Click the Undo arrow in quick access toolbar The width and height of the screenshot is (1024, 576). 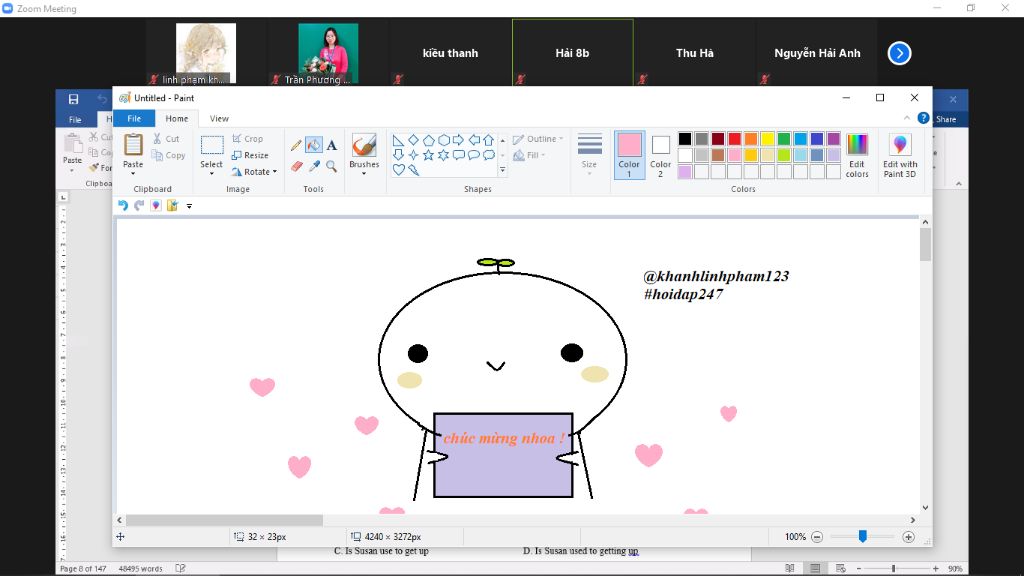click(122, 206)
